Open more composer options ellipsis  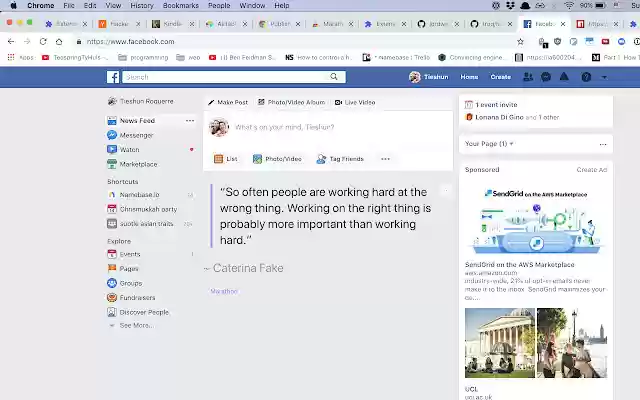pyautogui.click(x=385, y=159)
